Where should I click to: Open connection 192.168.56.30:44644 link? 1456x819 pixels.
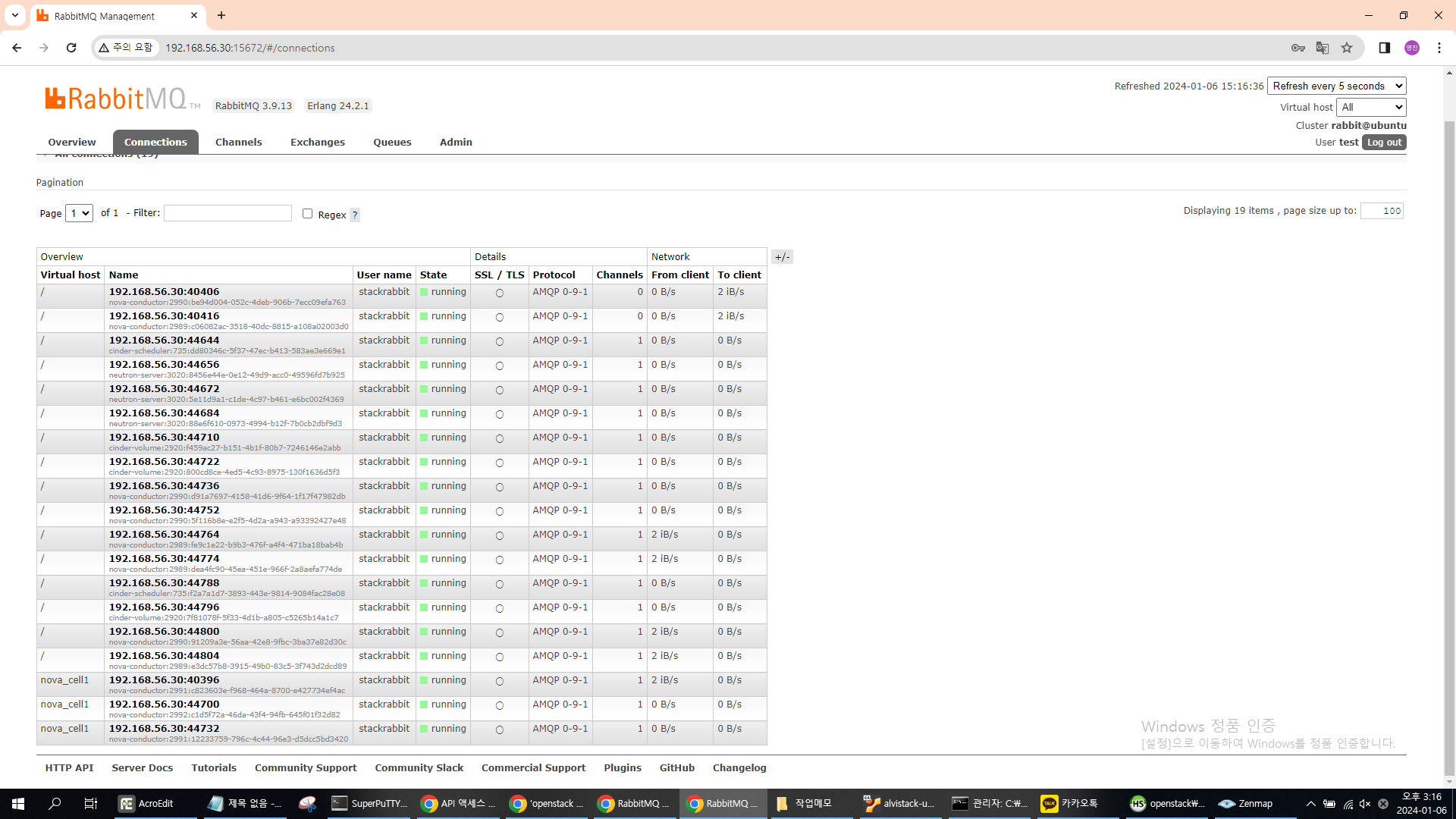pos(164,340)
